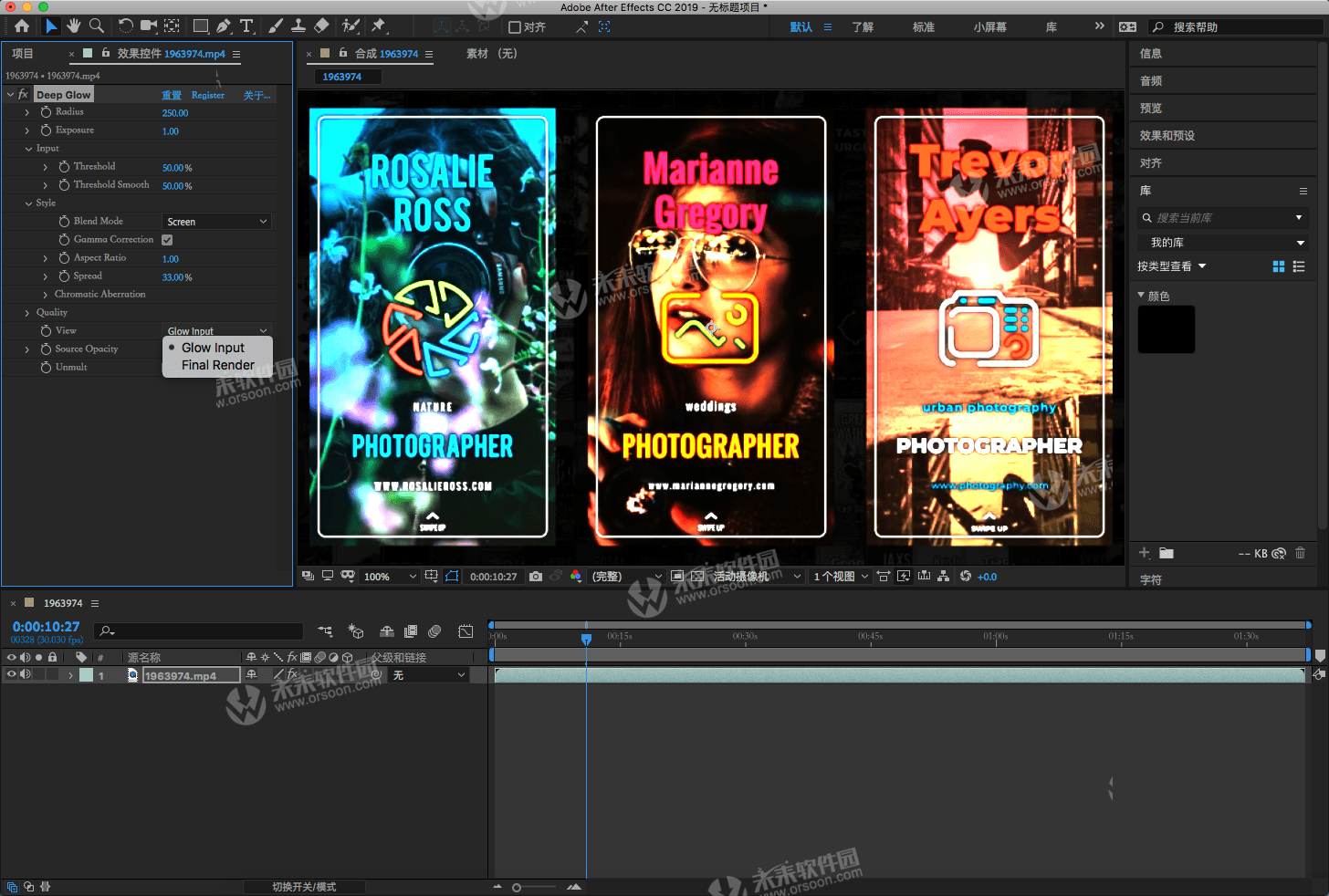Image resolution: width=1329 pixels, height=896 pixels.
Task: Select the Eraser tool
Action: pyautogui.click(x=321, y=26)
